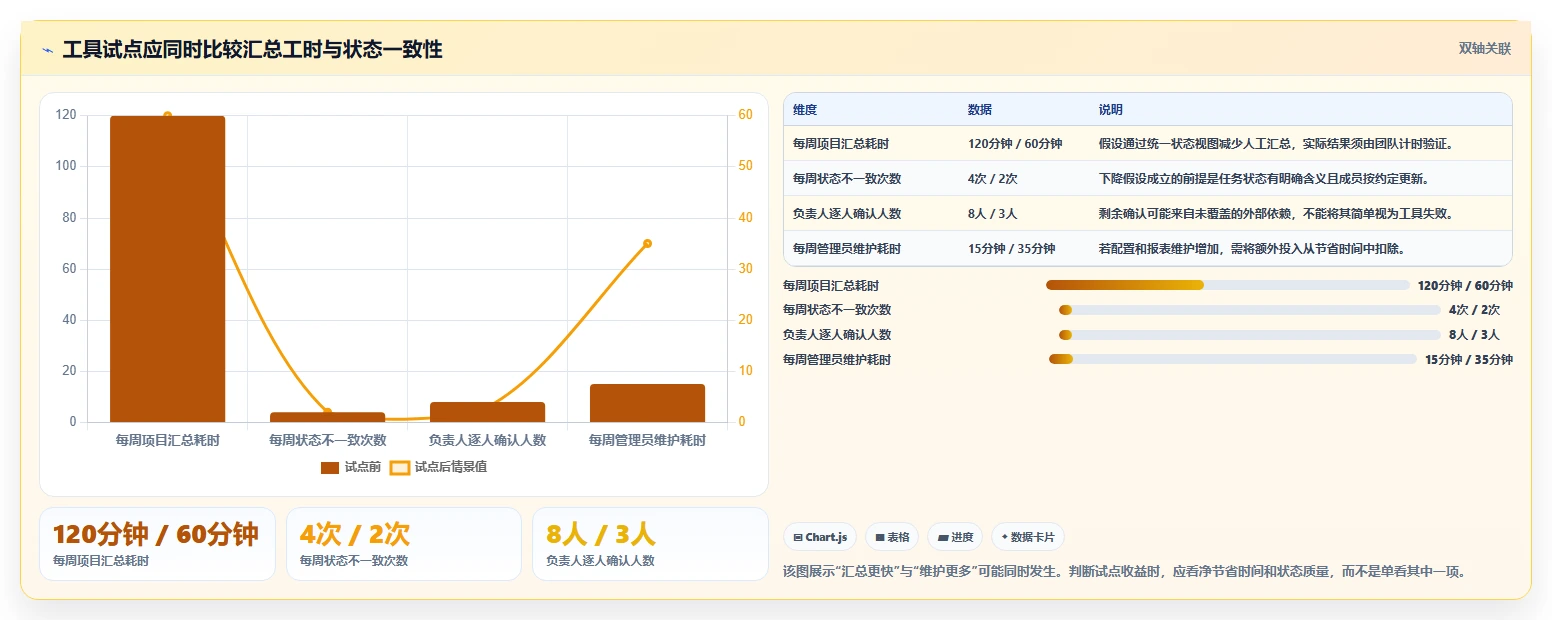The height and width of the screenshot is (620, 1552).
Task: Click the 每周状态不一致次数 bar in chart
Action: [x=327, y=417]
